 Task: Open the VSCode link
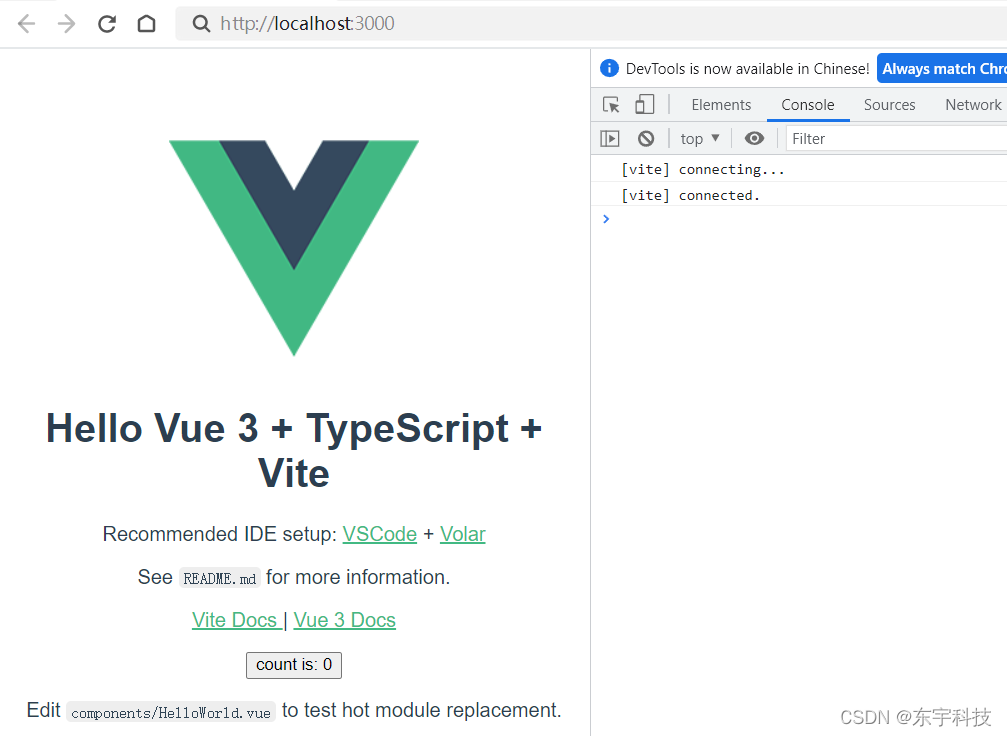pos(380,534)
